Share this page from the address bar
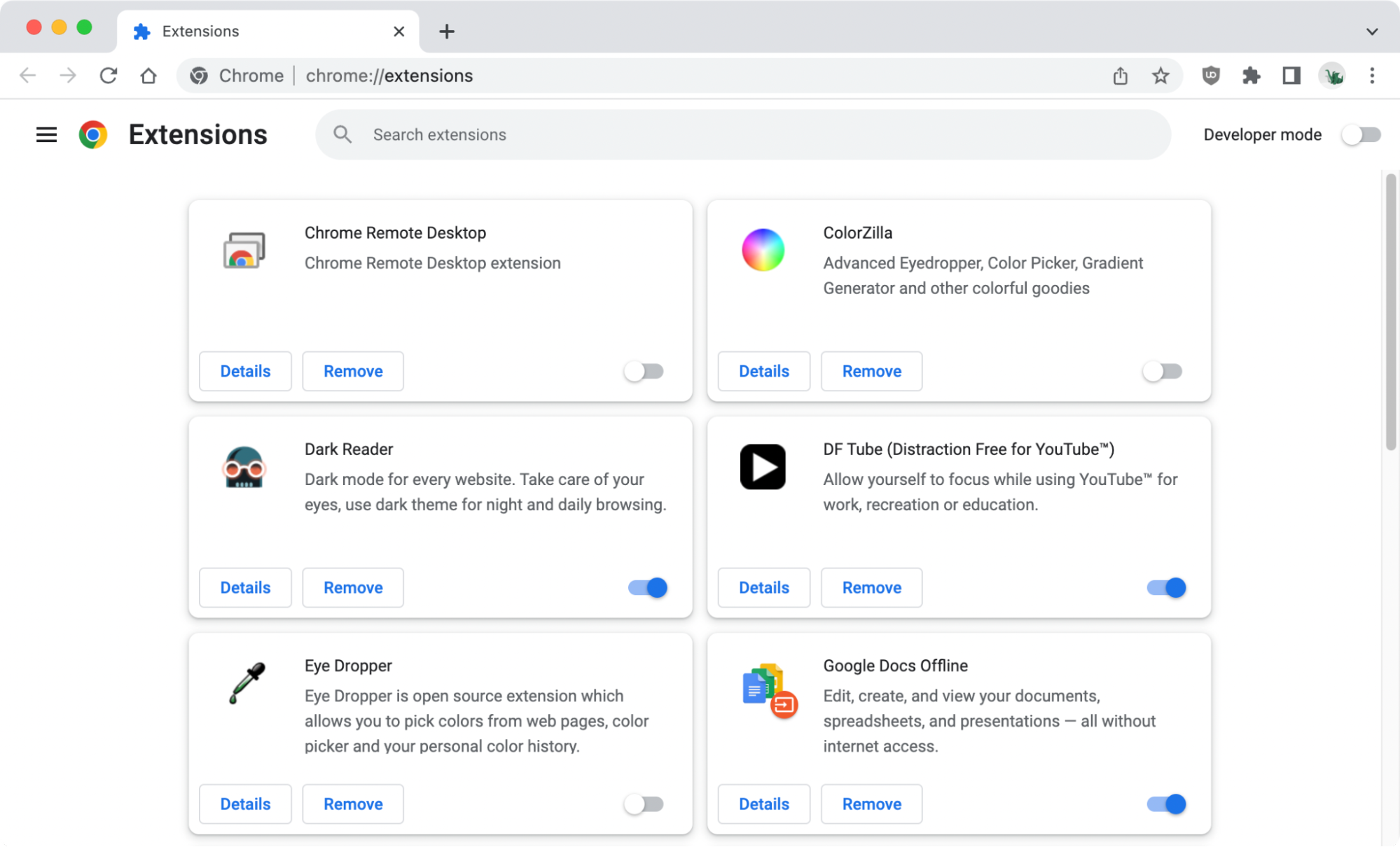 [1121, 76]
